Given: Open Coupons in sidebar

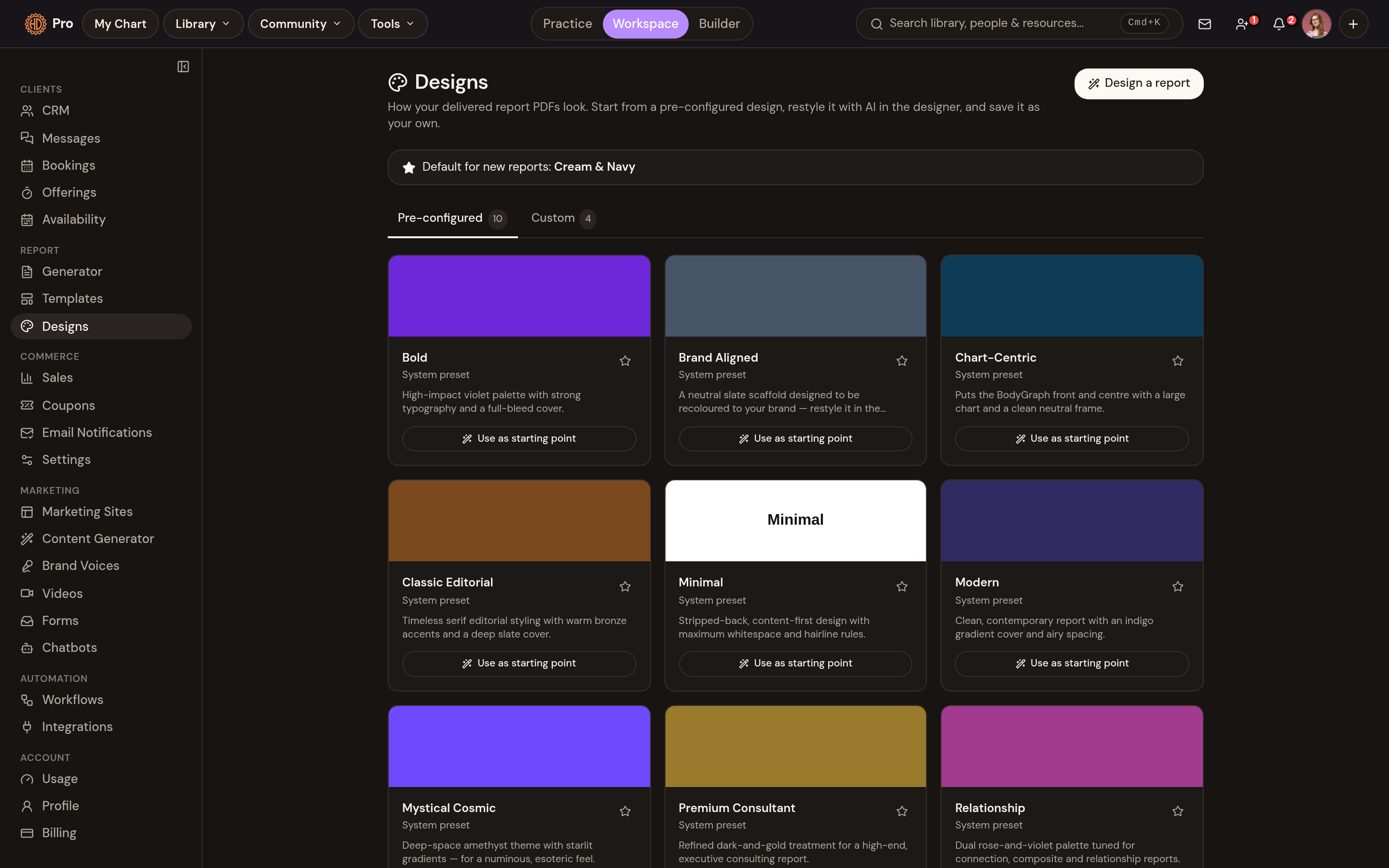Looking at the screenshot, I should pos(101,405).
